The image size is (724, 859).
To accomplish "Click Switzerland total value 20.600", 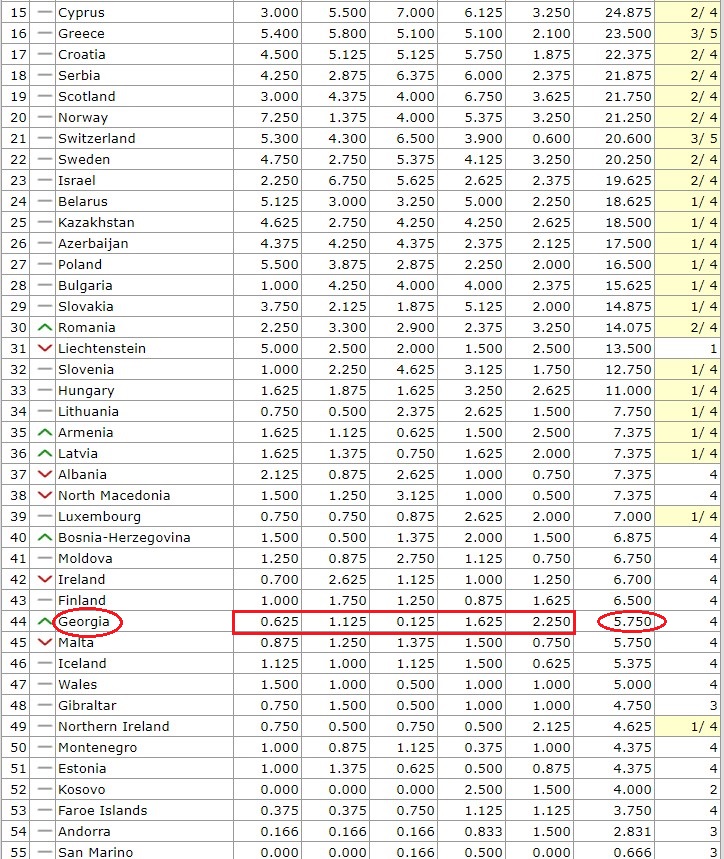I will (x=628, y=139).
